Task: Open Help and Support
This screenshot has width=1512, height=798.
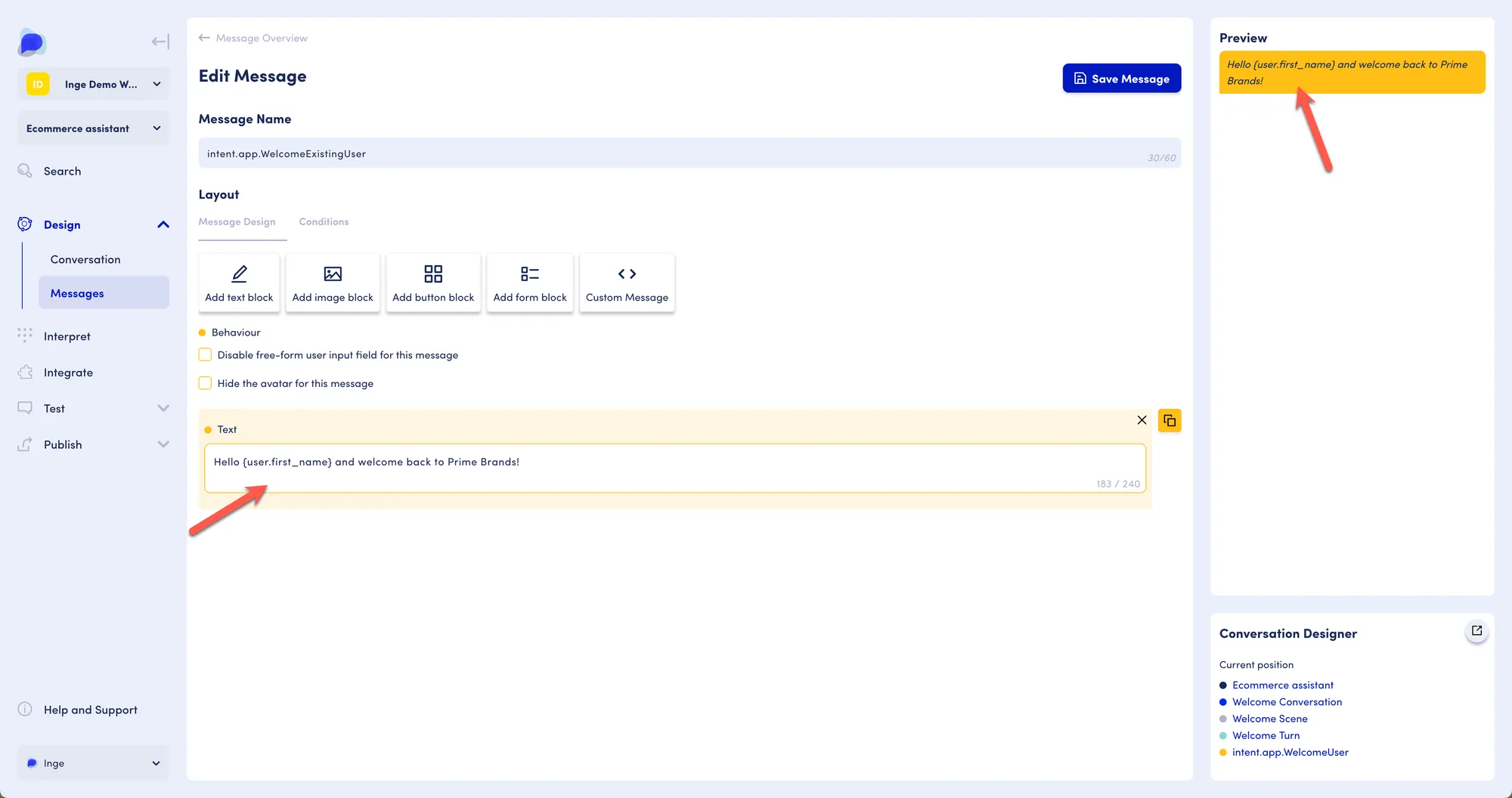Action: coord(91,710)
